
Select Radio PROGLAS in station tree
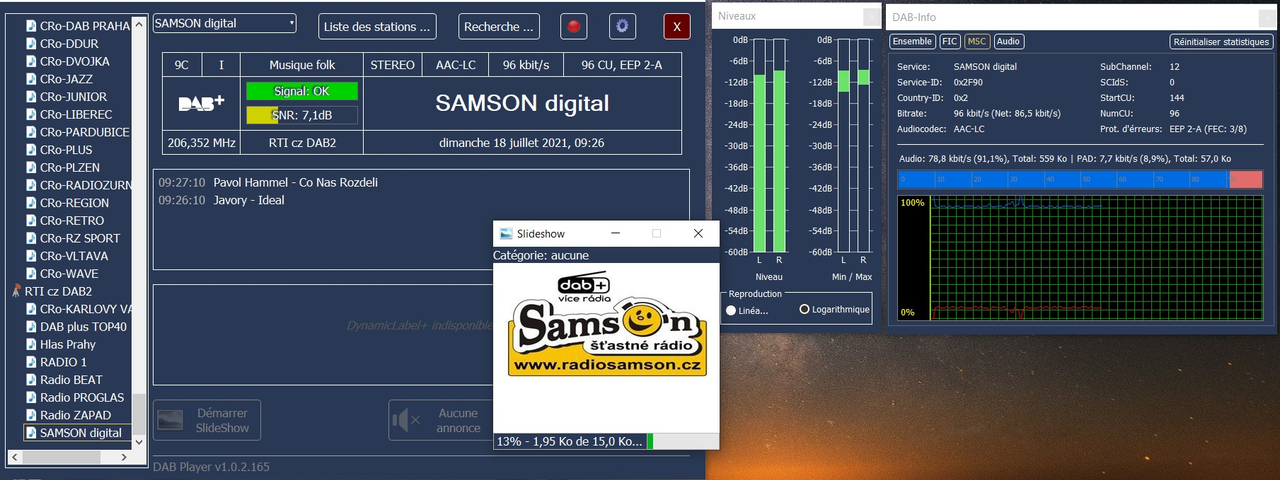pyautogui.click(x=82, y=397)
